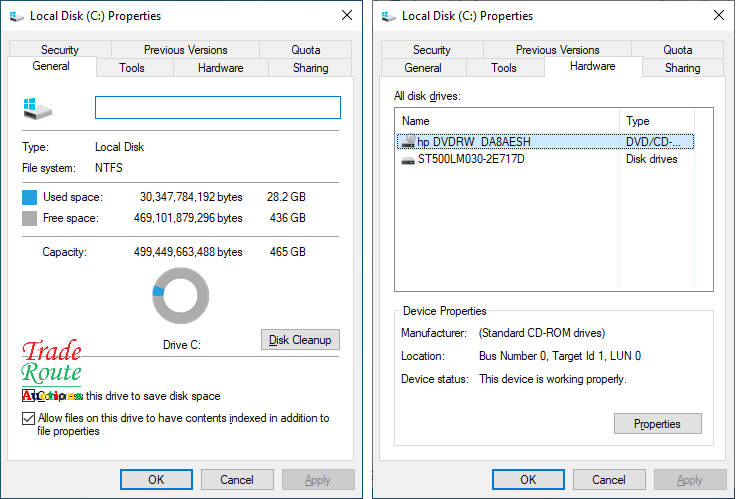Click the title bar drive icon in the left dialog
Screen dimensions: 740x499
tap(17, 16)
